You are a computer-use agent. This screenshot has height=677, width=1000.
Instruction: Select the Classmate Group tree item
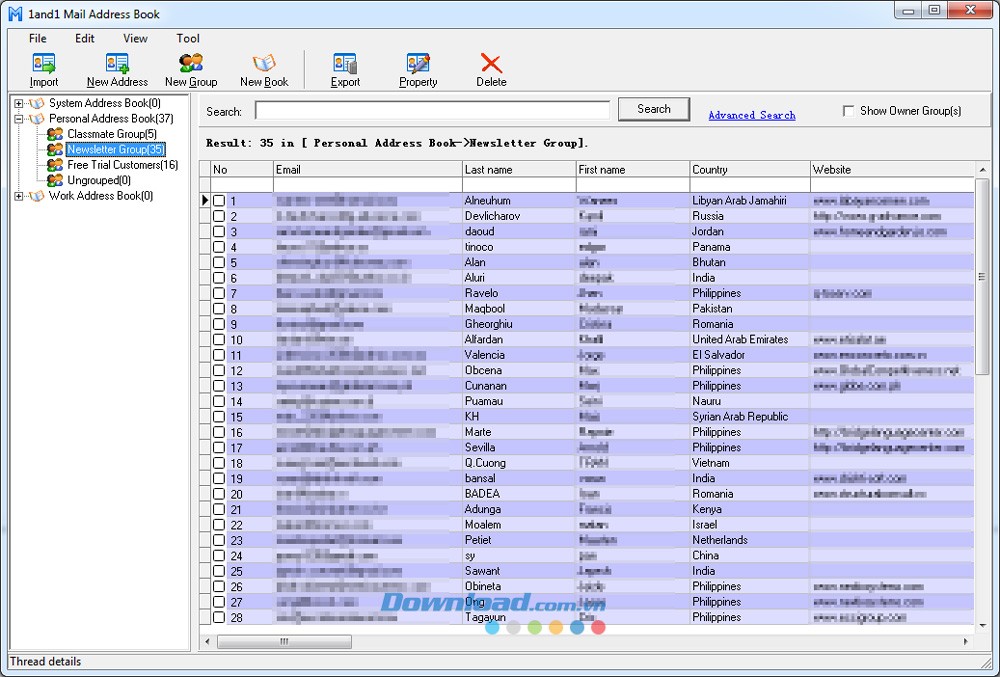[x=111, y=134]
